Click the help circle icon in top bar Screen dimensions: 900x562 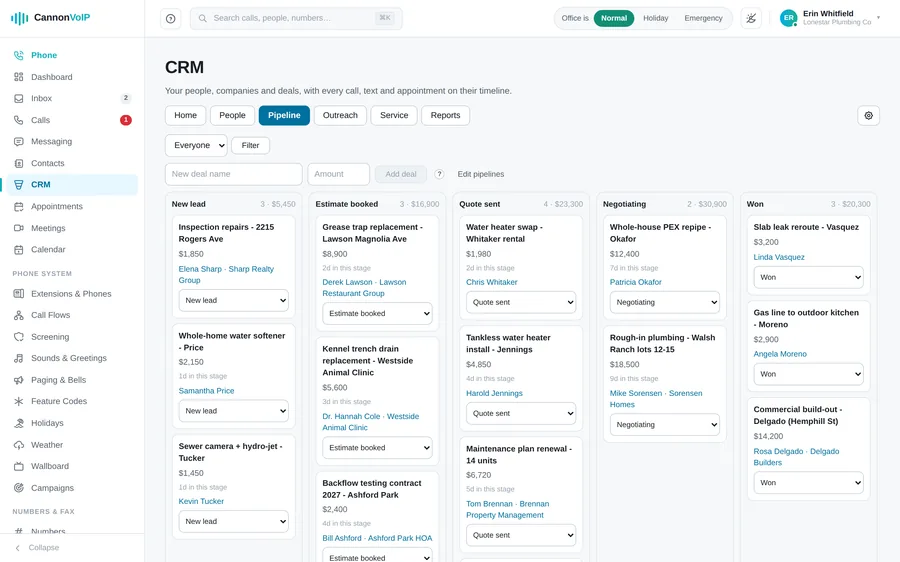tap(170, 18)
